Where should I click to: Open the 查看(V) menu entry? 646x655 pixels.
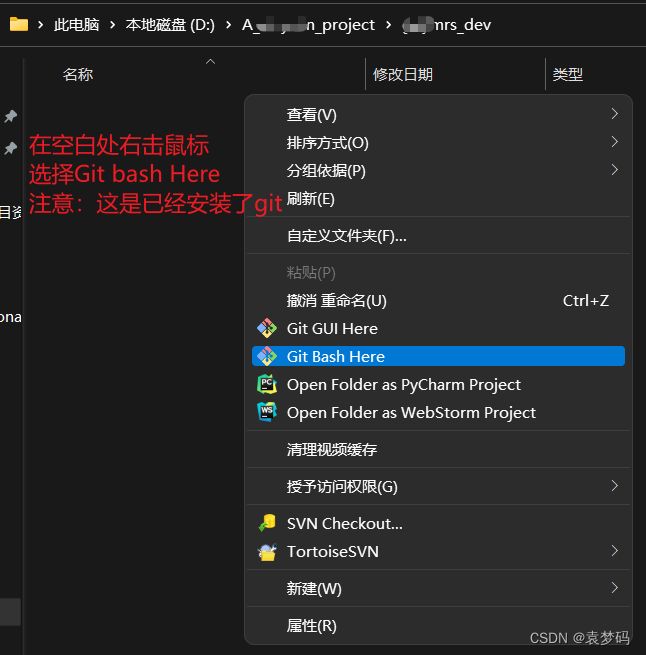tap(438, 114)
